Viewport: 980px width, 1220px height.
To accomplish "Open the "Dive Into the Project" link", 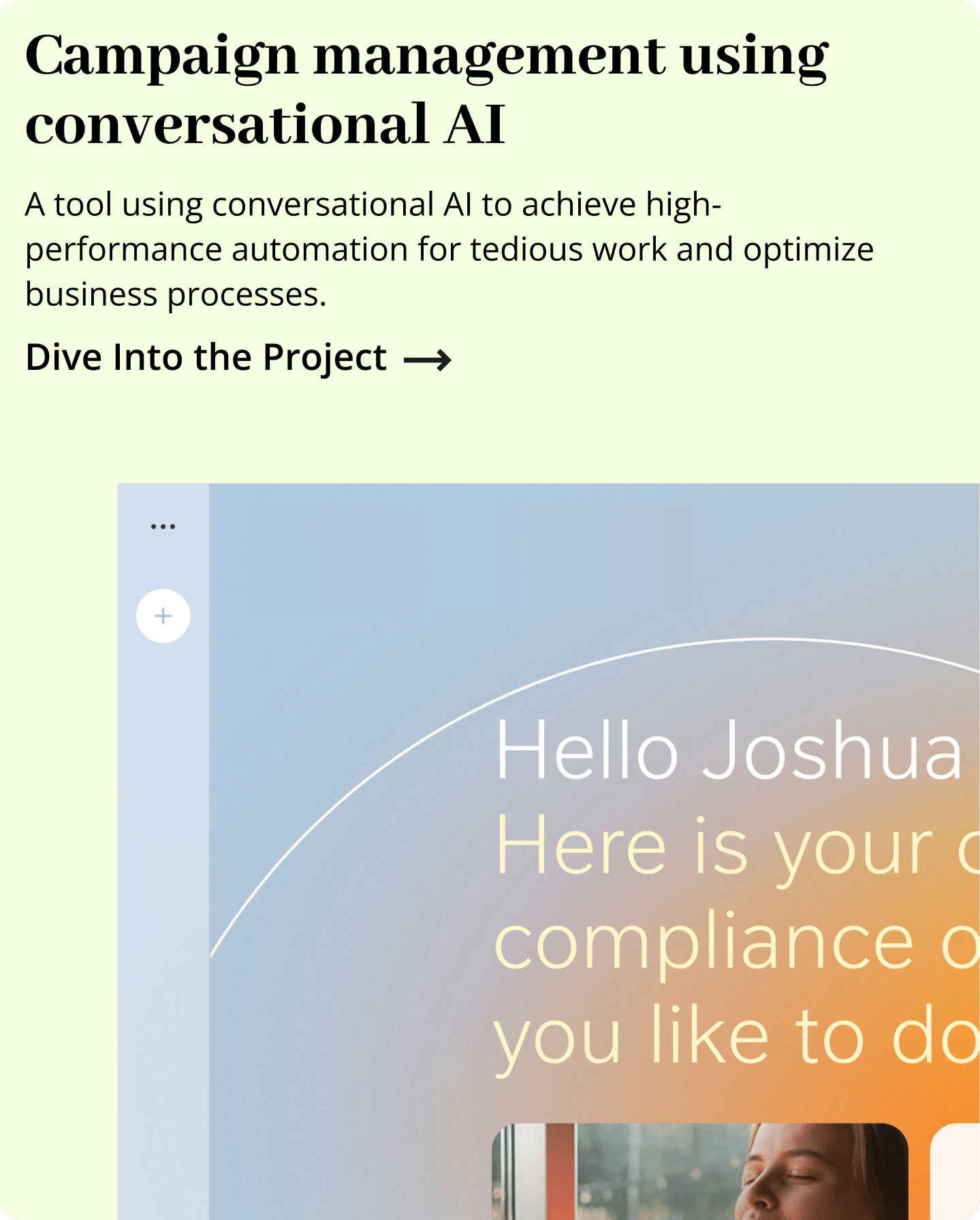I will tap(206, 358).
